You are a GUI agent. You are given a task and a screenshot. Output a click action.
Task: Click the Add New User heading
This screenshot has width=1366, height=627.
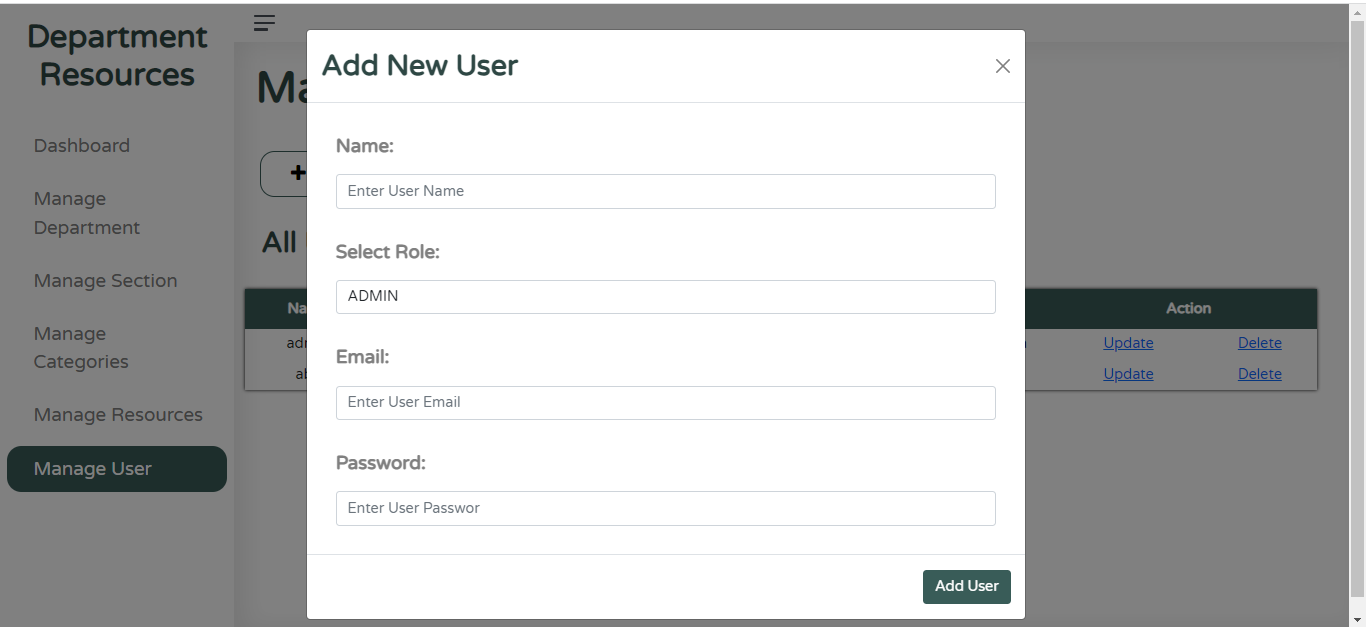(x=420, y=66)
